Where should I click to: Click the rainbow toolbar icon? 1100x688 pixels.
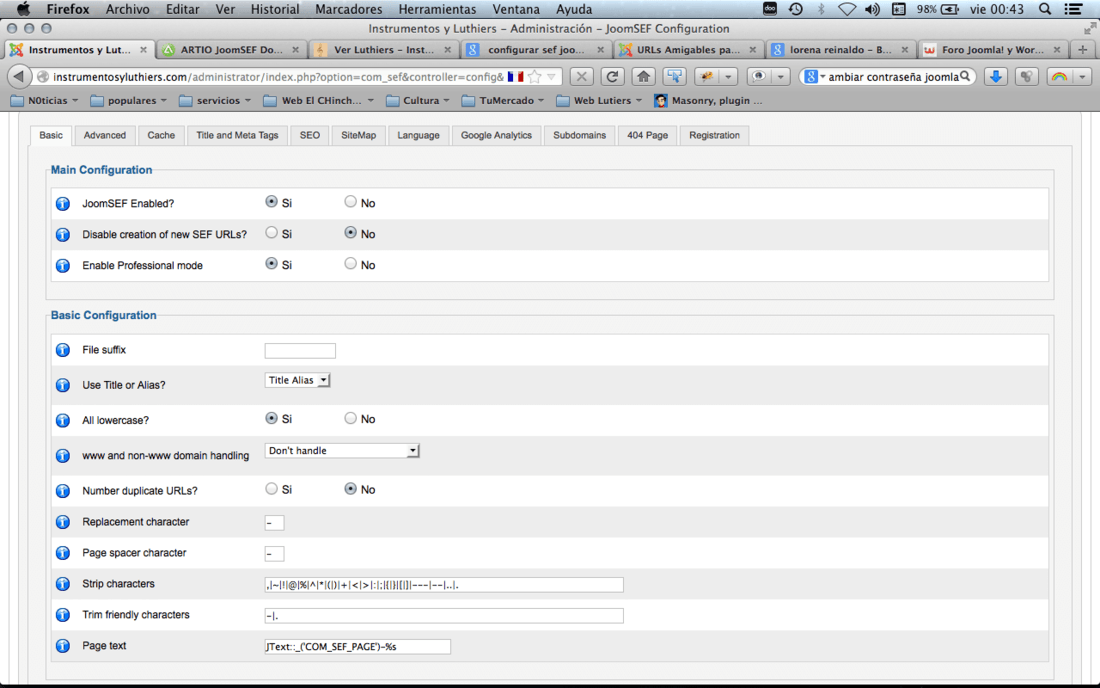point(1059,76)
